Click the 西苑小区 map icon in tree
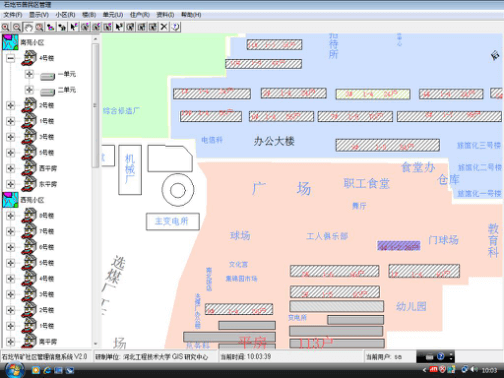 (10, 200)
